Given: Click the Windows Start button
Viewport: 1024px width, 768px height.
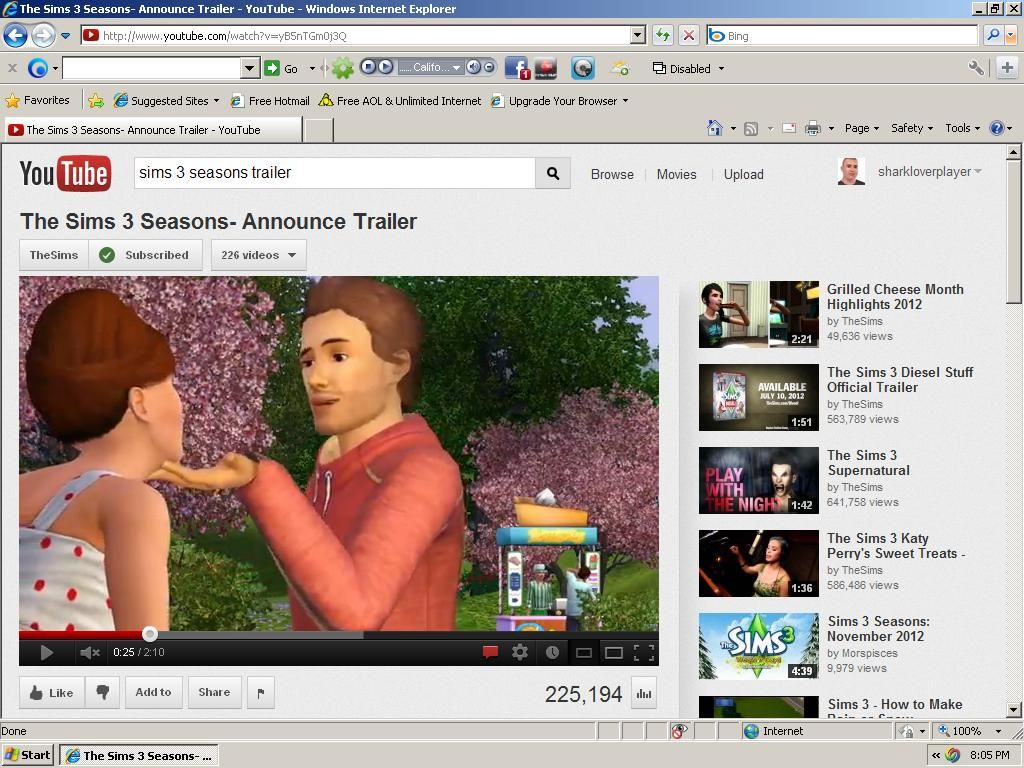Looking at the screenshot, I should click(x=27, y=755).
